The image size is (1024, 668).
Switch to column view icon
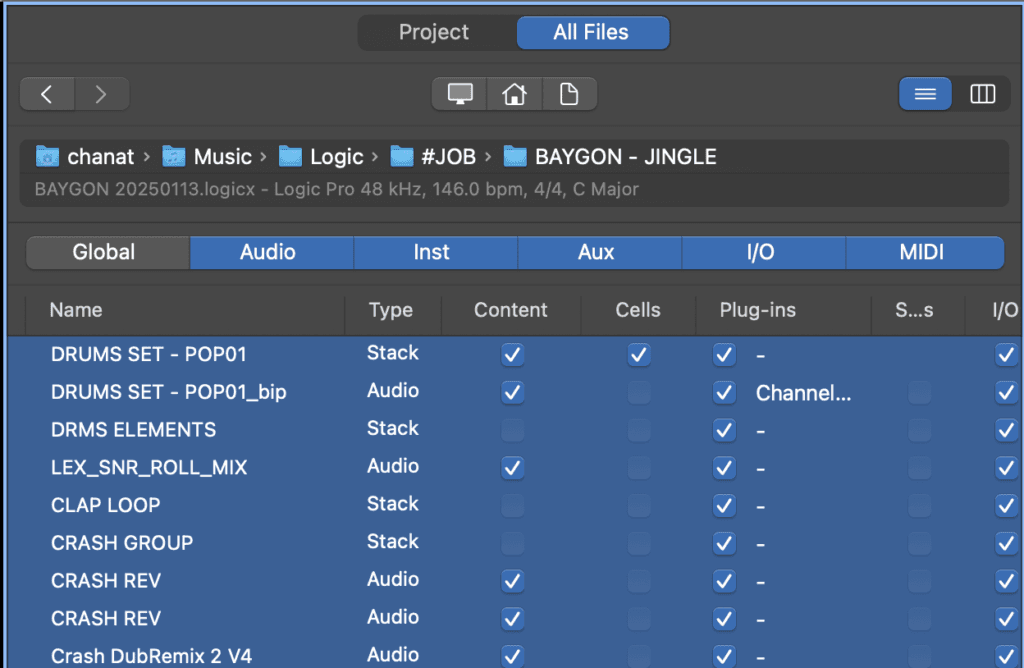[x=982, y=94]
